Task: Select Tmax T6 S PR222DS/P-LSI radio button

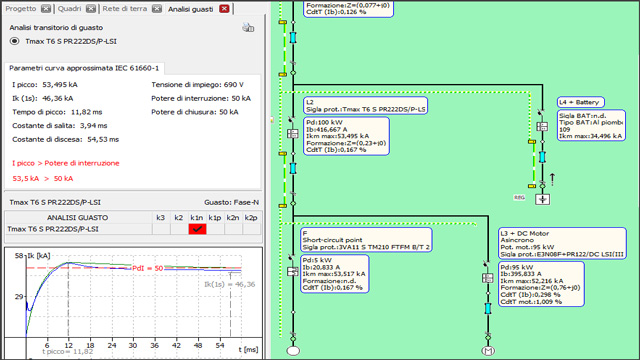Action: click(x=15, y=41)
